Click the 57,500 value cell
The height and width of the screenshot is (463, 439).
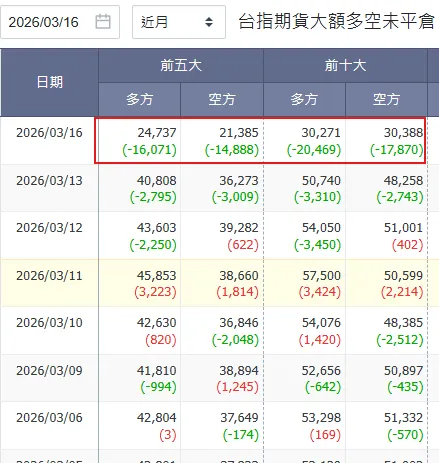click(304, 283)
